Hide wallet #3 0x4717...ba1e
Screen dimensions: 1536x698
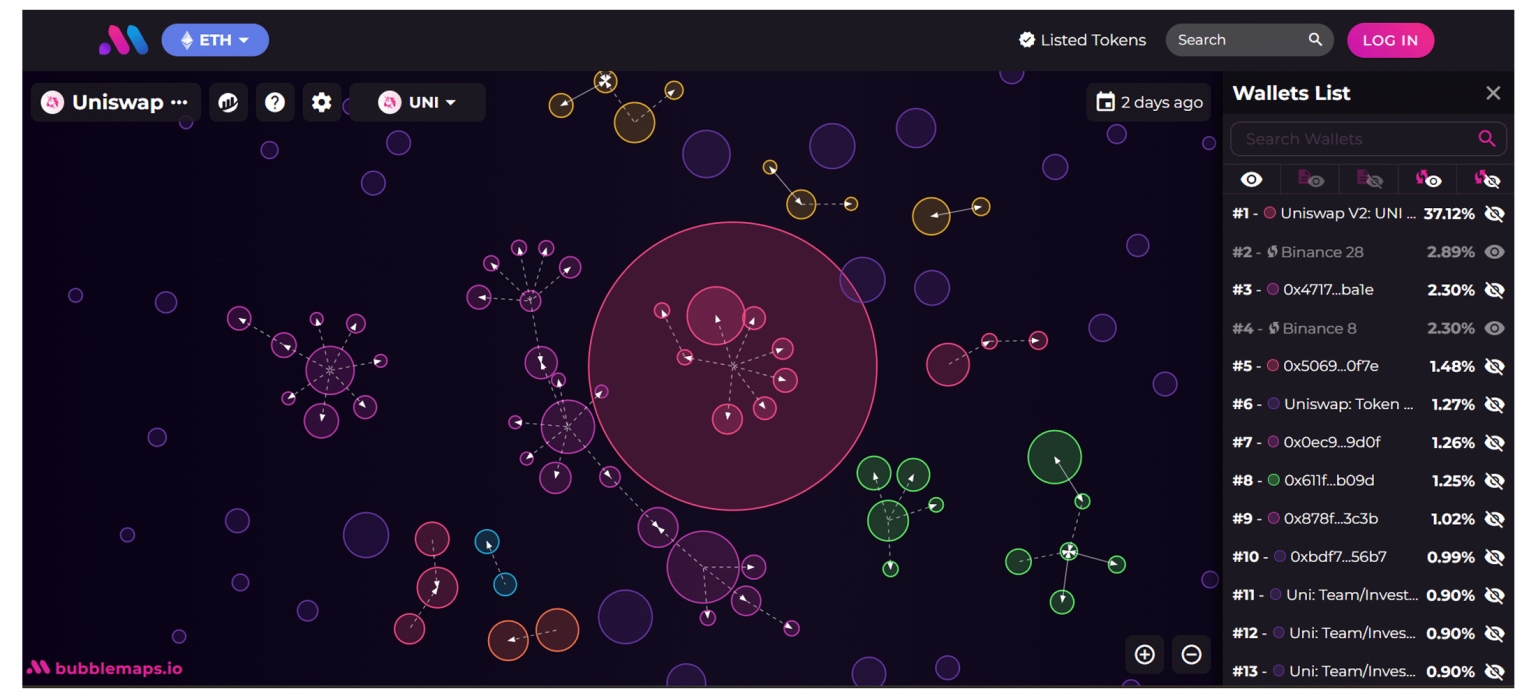pyautogui.click(x=1494, y=290)
